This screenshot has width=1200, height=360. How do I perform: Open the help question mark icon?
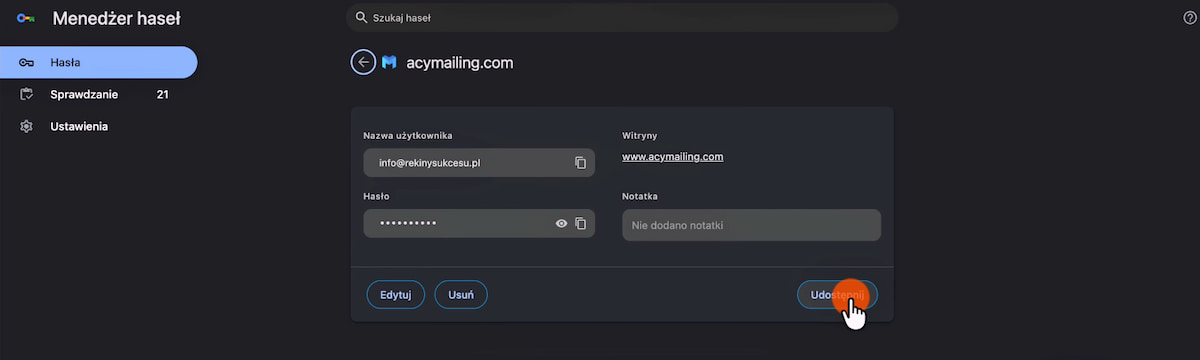pyautogui.click(x=1190, y=17)
